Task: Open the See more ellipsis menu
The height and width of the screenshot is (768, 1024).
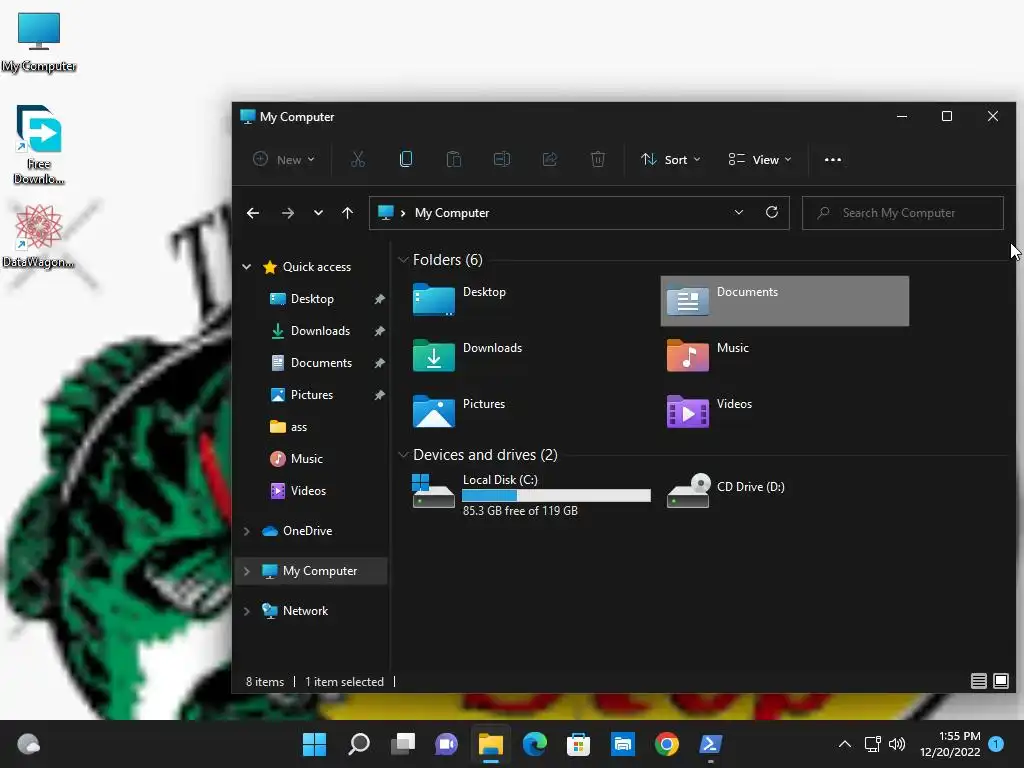Action: 833,159
